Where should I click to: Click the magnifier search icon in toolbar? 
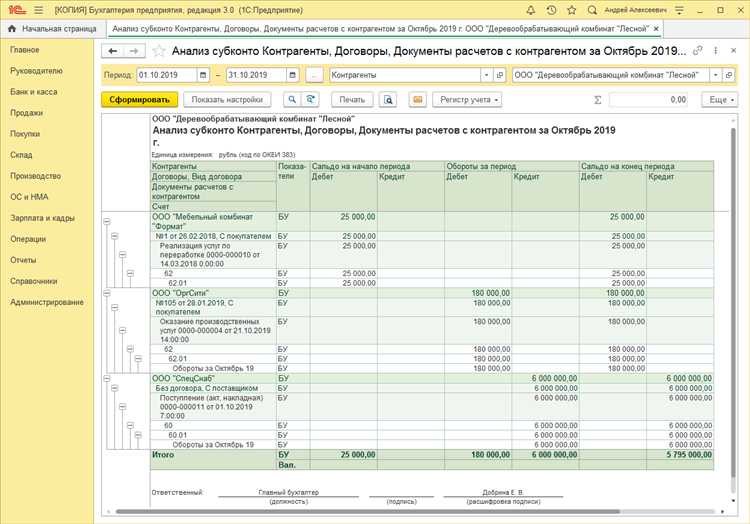tap(291, 100)
